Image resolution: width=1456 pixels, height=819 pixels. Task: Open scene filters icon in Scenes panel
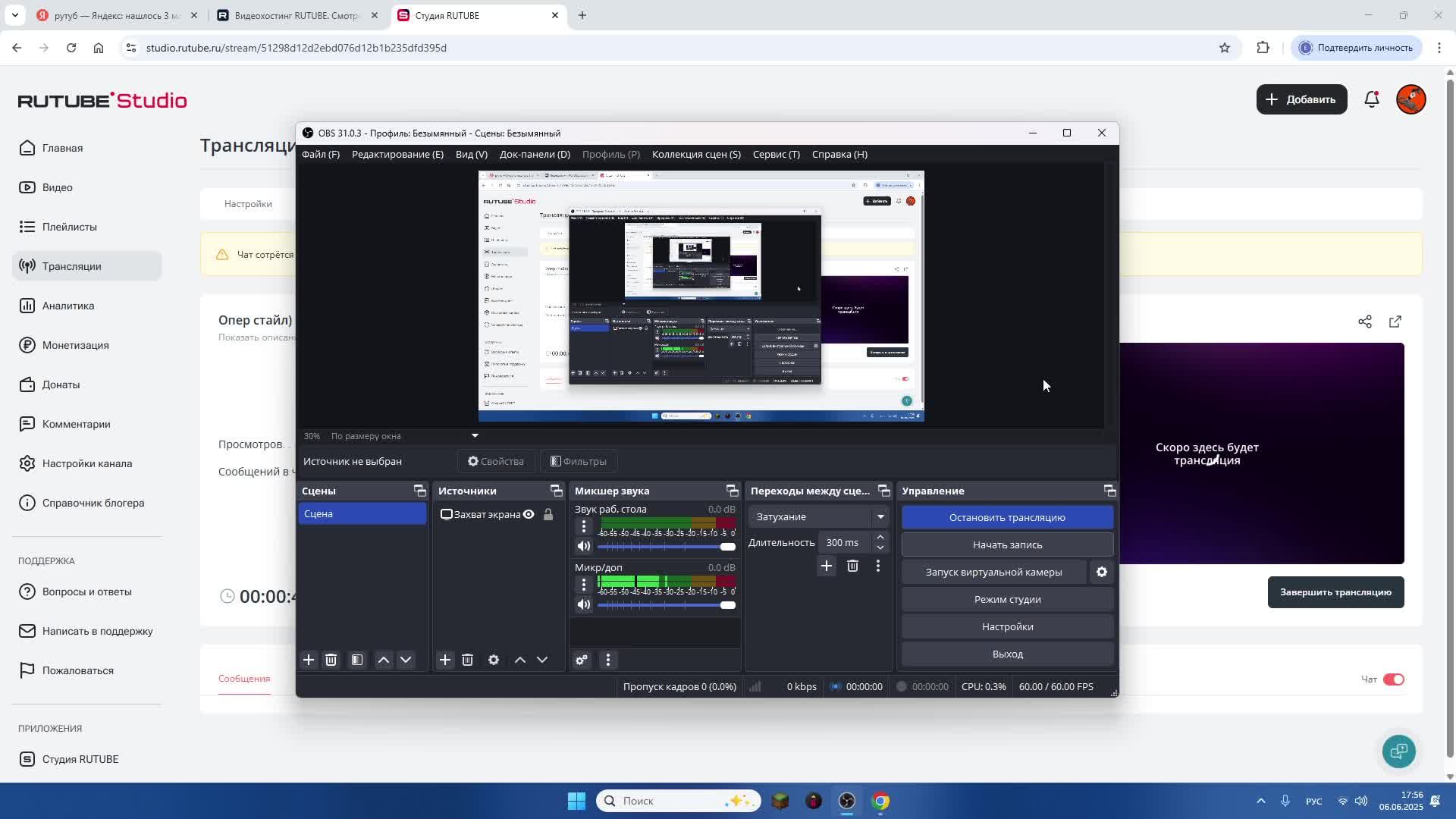click(x=357, y=660)
